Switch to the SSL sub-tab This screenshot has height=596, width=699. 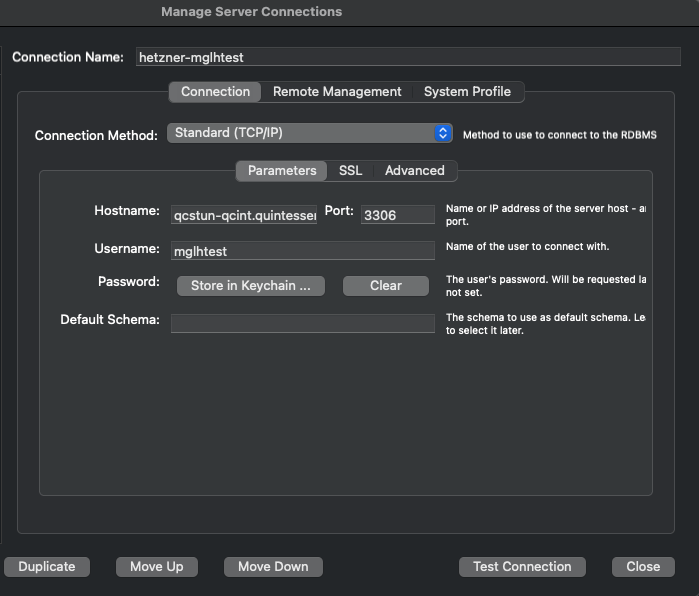click(x=350, y=171)
